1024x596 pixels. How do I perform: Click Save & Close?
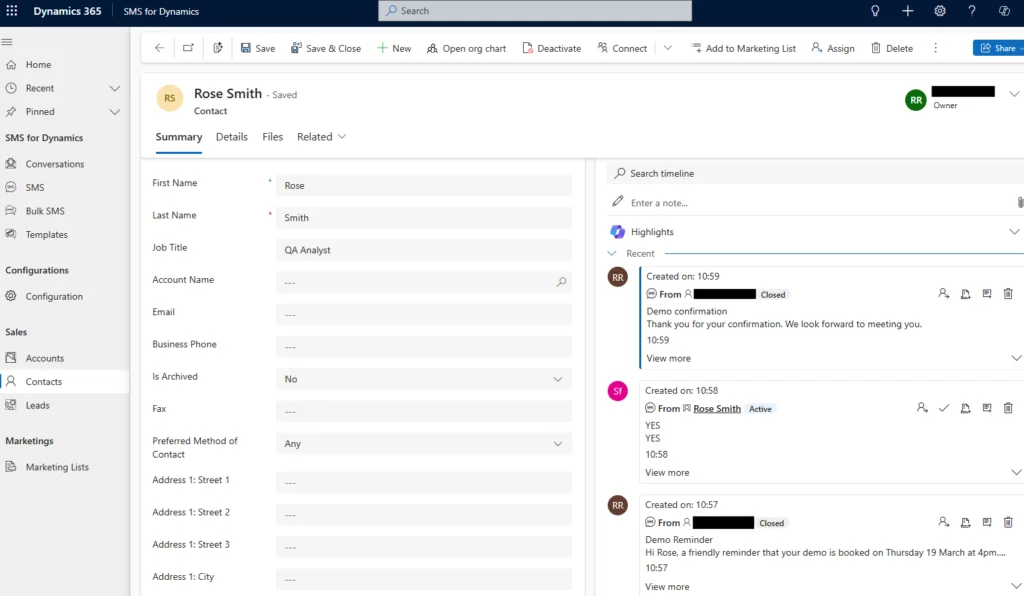pyautogui.click(x=326, y=48)
